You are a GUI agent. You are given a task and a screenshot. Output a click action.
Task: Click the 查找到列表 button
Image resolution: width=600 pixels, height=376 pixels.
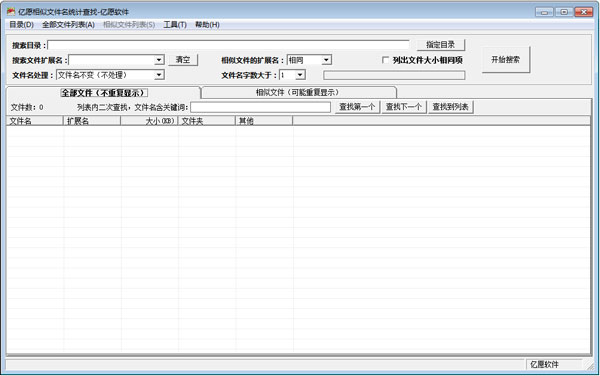click(450, 107)
